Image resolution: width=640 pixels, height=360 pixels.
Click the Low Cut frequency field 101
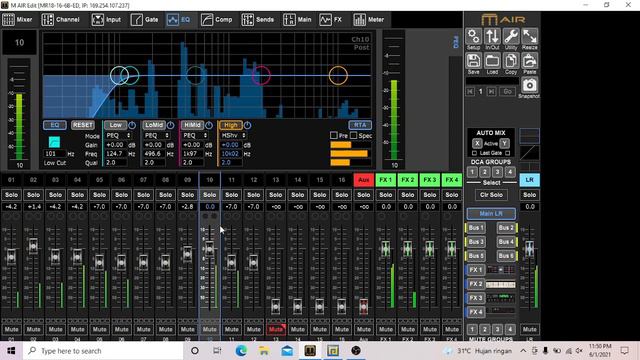(x=55, y=153)
